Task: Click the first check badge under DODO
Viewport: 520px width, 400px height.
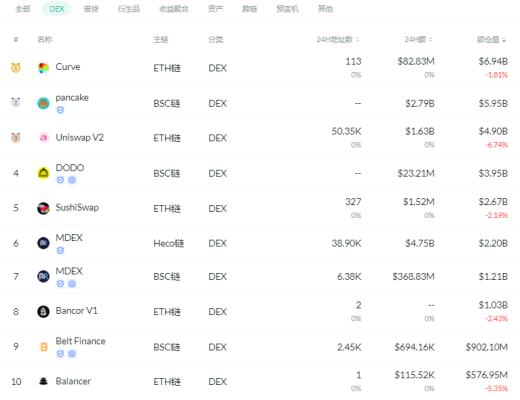Action: (60, 180)
